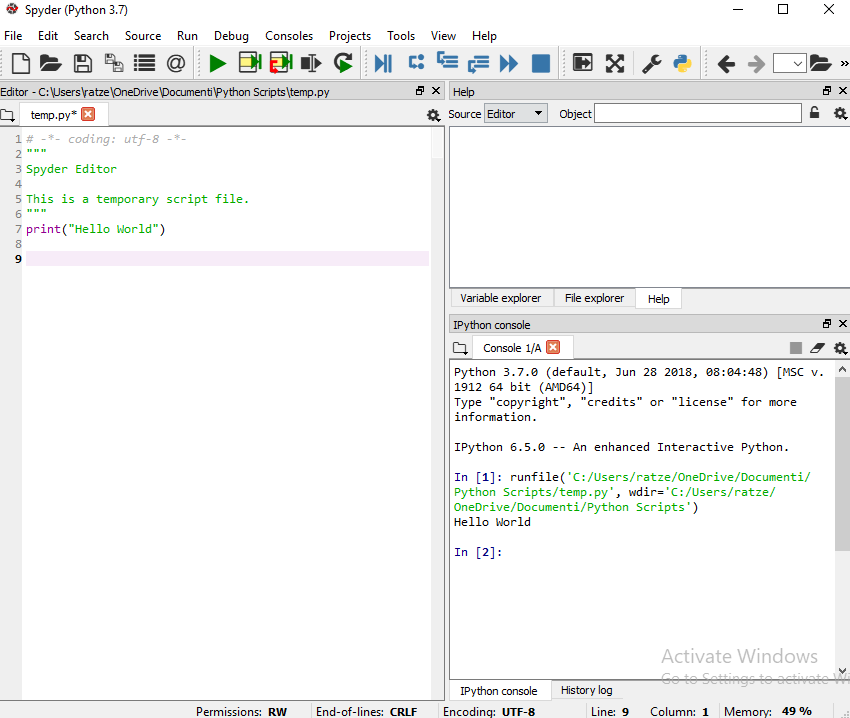
Task: Create a new file
Action: [x=20, y=63]
